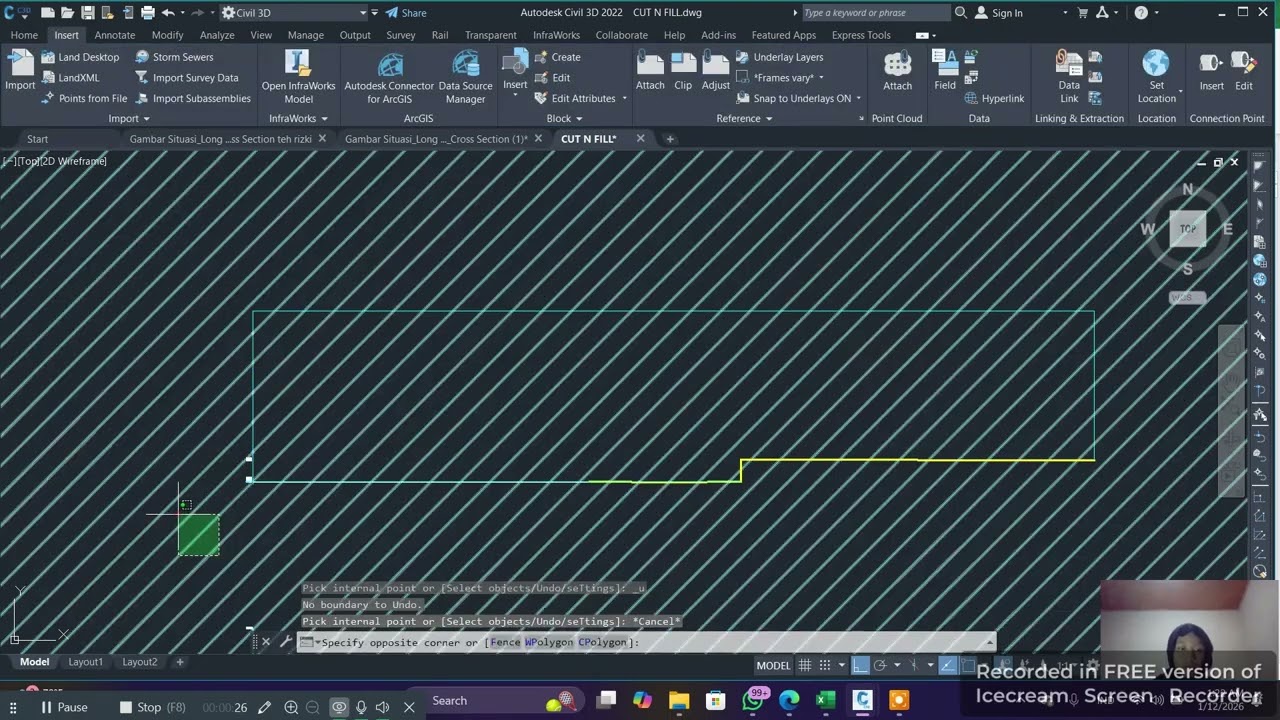Click the Plot printer icon
Screen dimensions: 1280x720
point(148,13)
